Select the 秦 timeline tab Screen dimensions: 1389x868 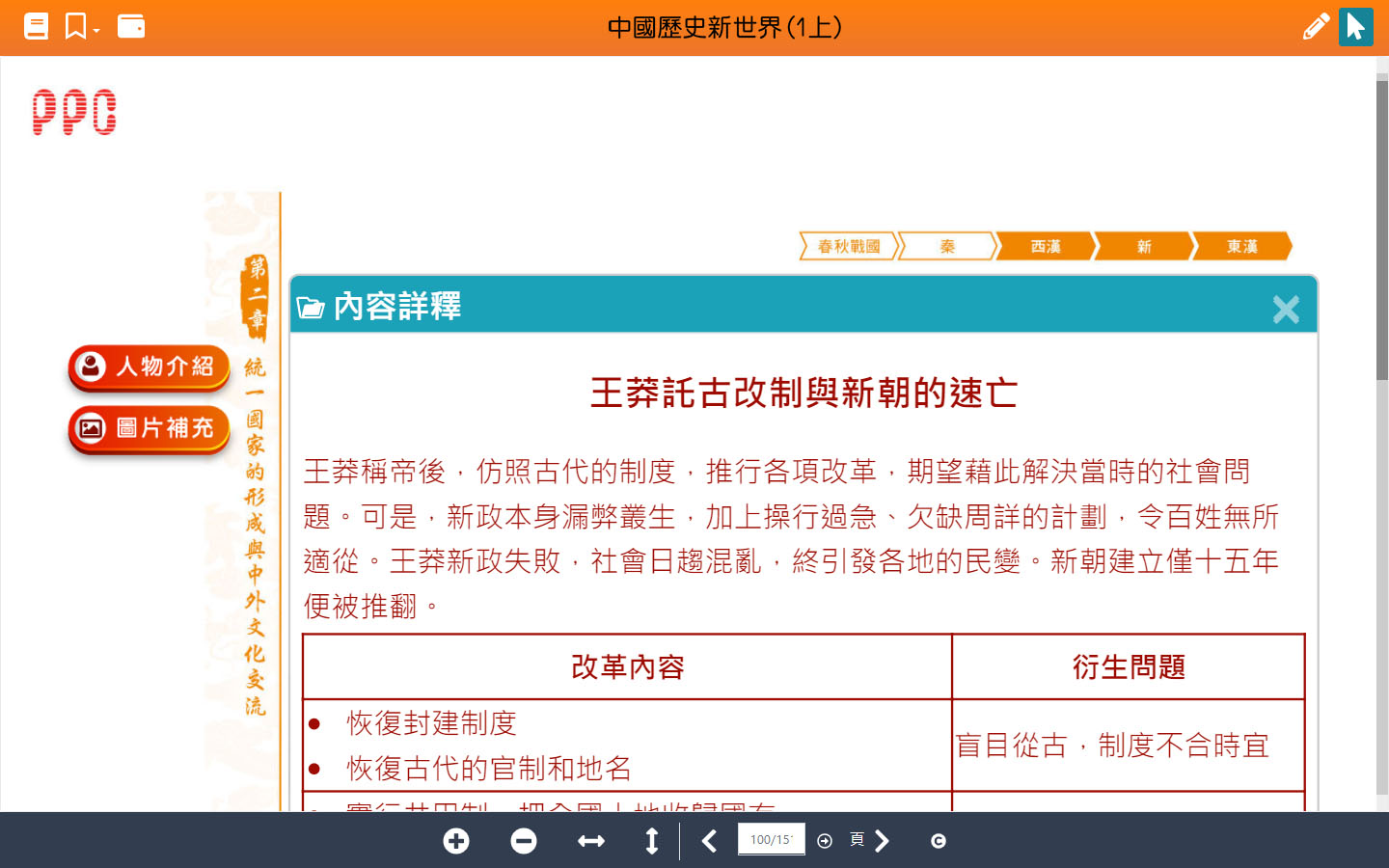947,247
